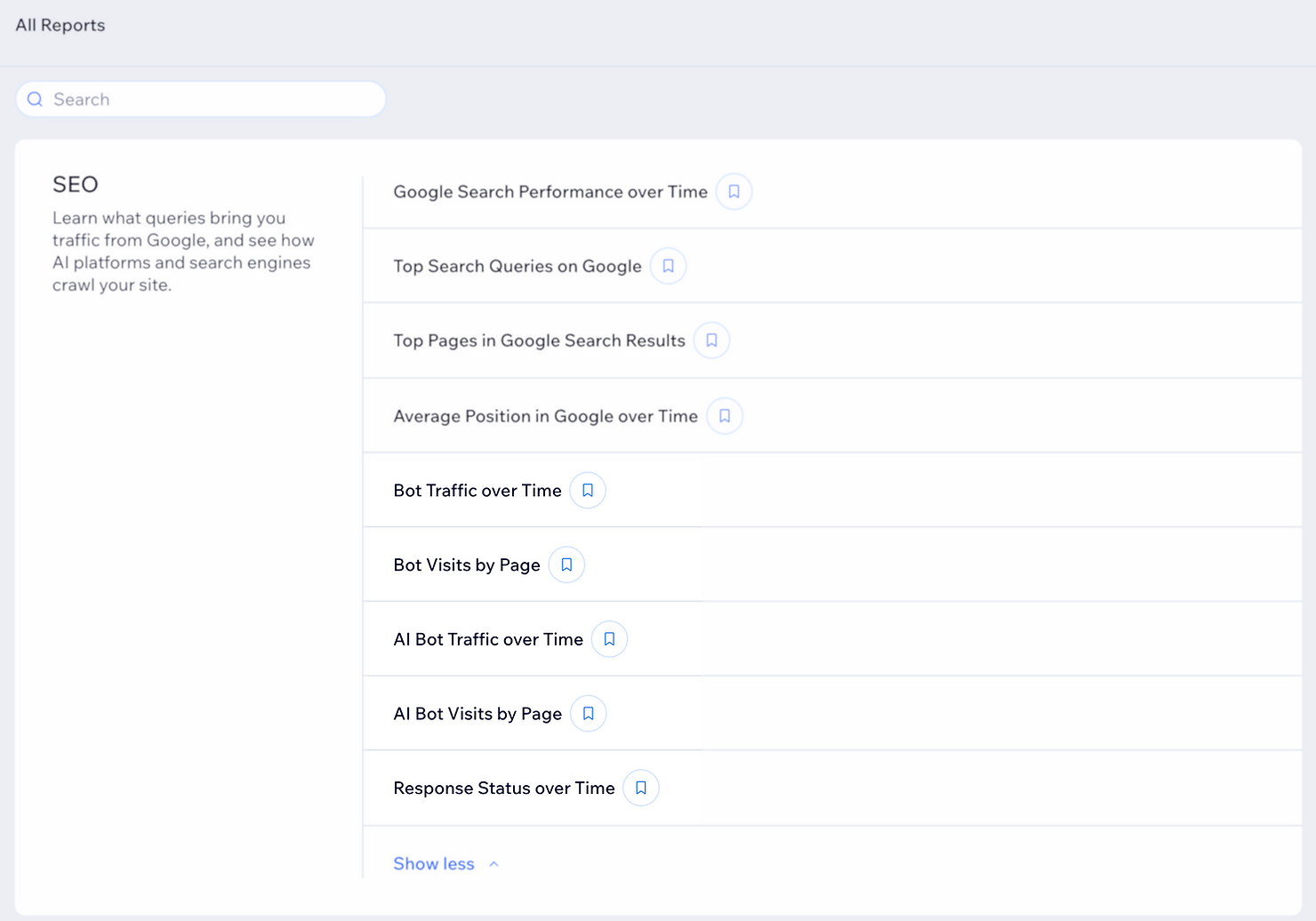Bookmark the Top Search Queries on Google report

(668, 267)
